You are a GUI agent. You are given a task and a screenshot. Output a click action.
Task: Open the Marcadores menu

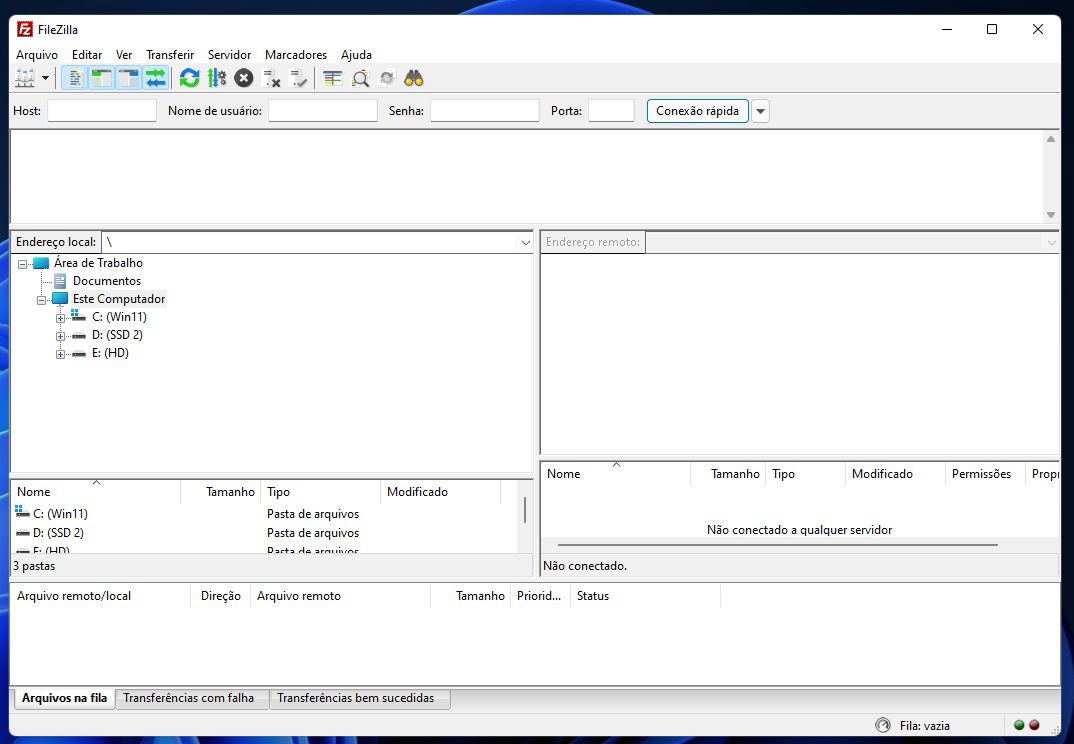pyautogui.click(x=296, y=55)
